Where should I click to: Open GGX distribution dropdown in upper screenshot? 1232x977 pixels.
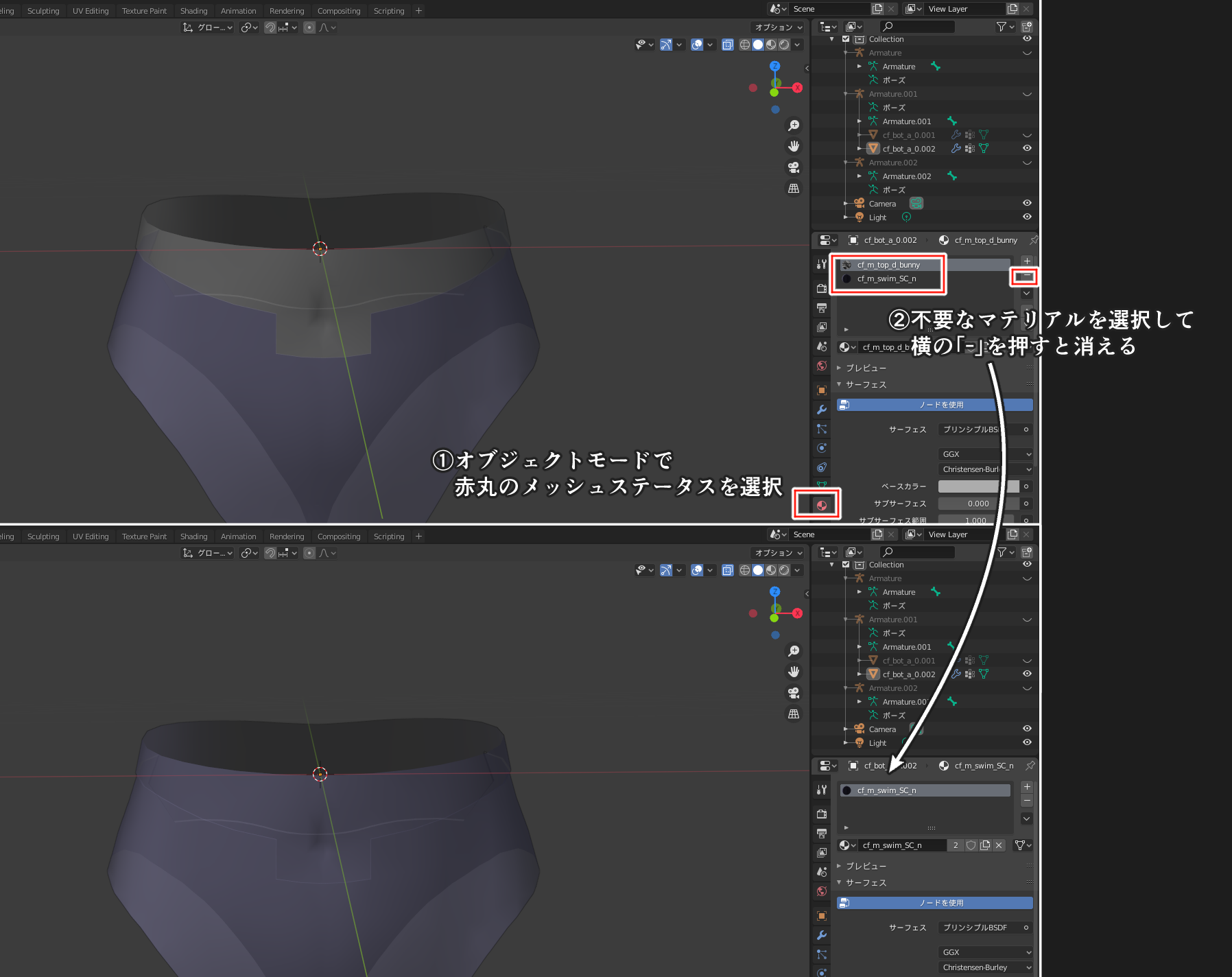(985, 454)
